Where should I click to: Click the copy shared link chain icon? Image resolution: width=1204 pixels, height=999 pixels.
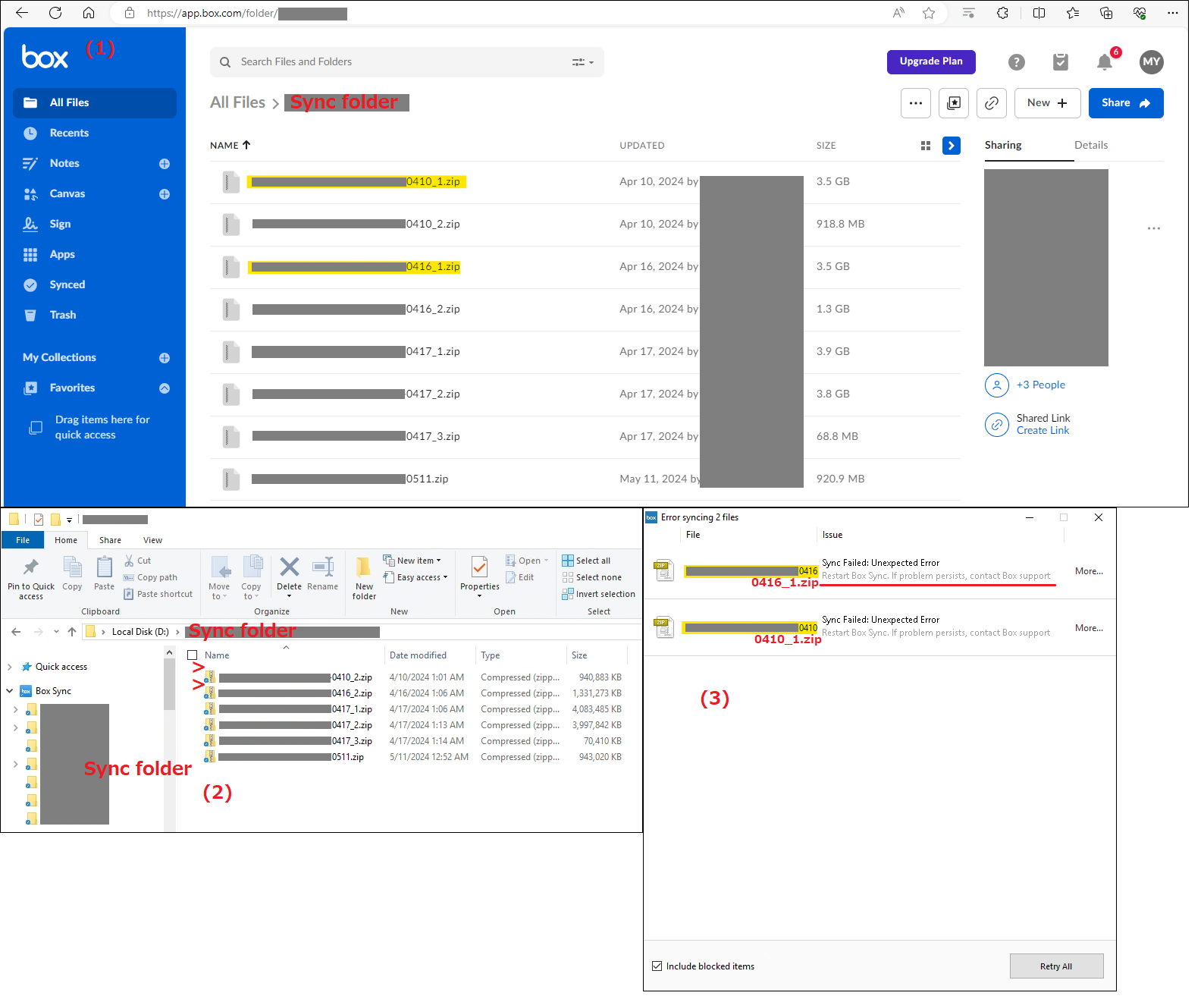point(991,103)
